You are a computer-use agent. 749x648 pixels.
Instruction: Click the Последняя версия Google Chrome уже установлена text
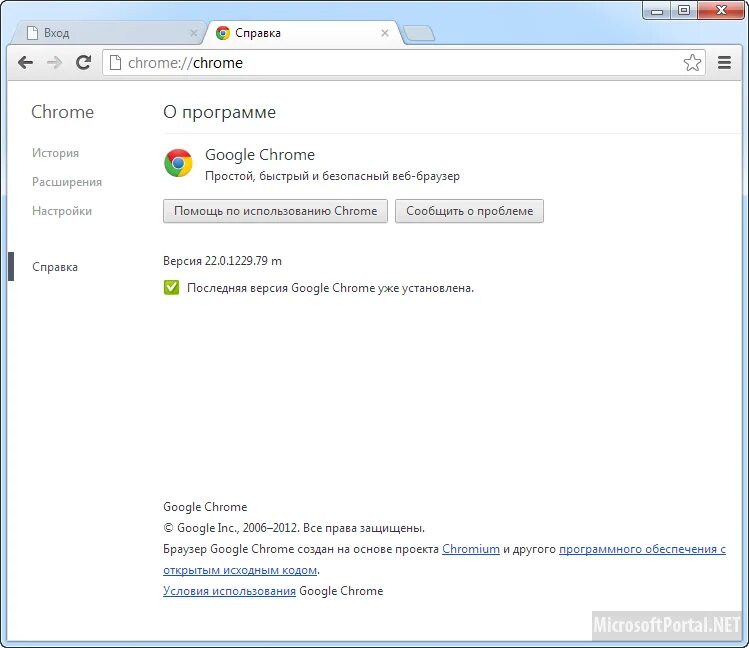point(330,288)
